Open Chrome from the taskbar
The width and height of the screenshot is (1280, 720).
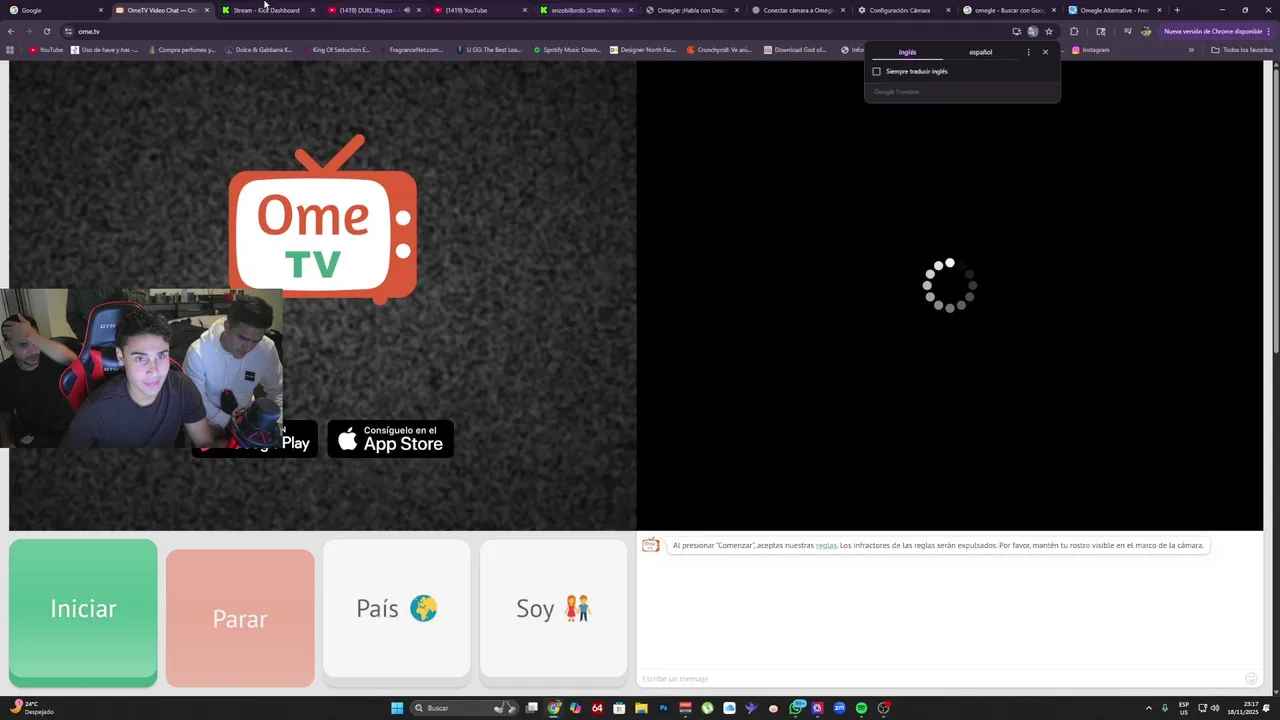[554, 708]
